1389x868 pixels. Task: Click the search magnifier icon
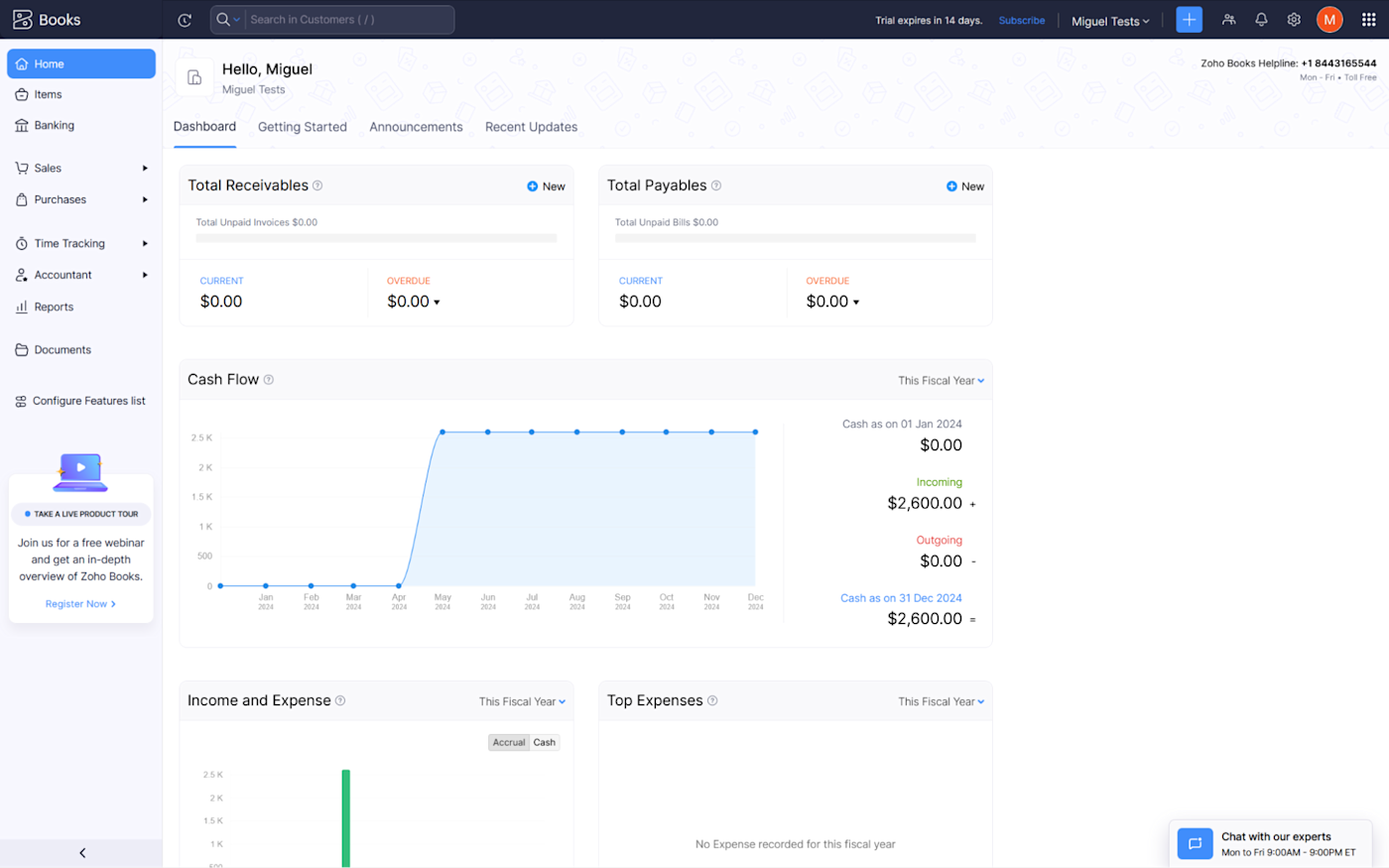223,20
